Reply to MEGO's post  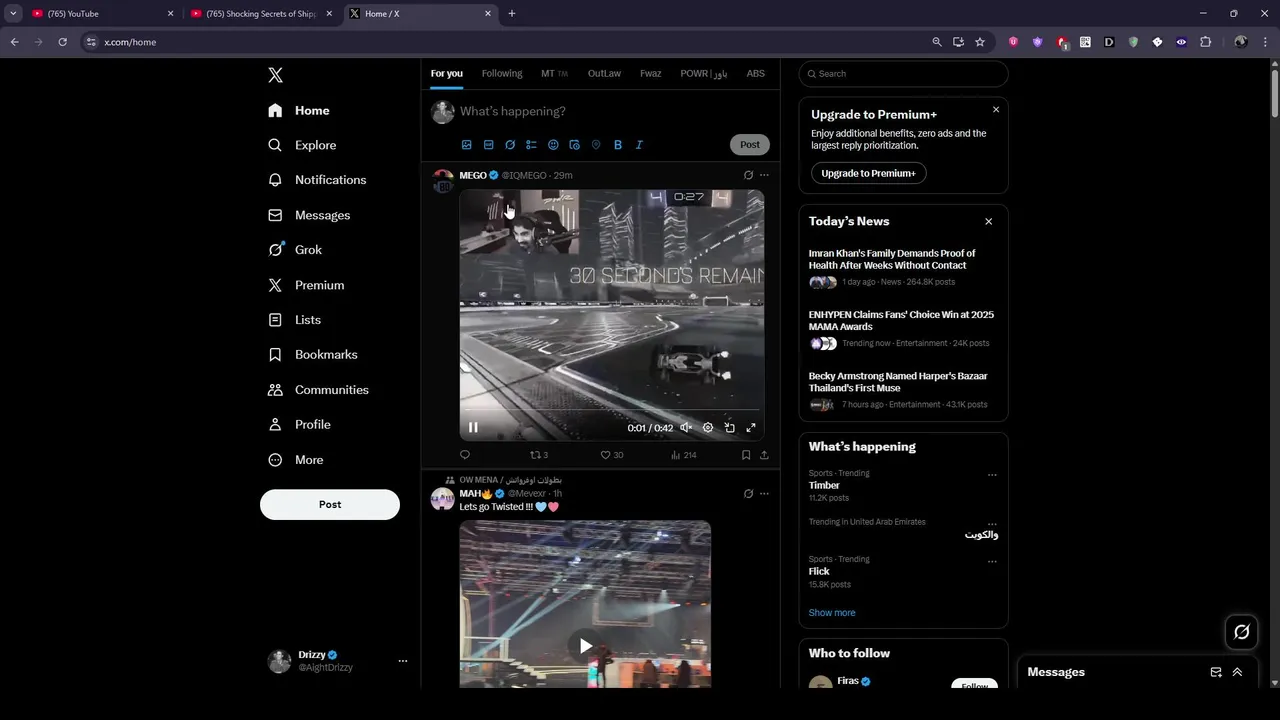(x=465, y=455)
